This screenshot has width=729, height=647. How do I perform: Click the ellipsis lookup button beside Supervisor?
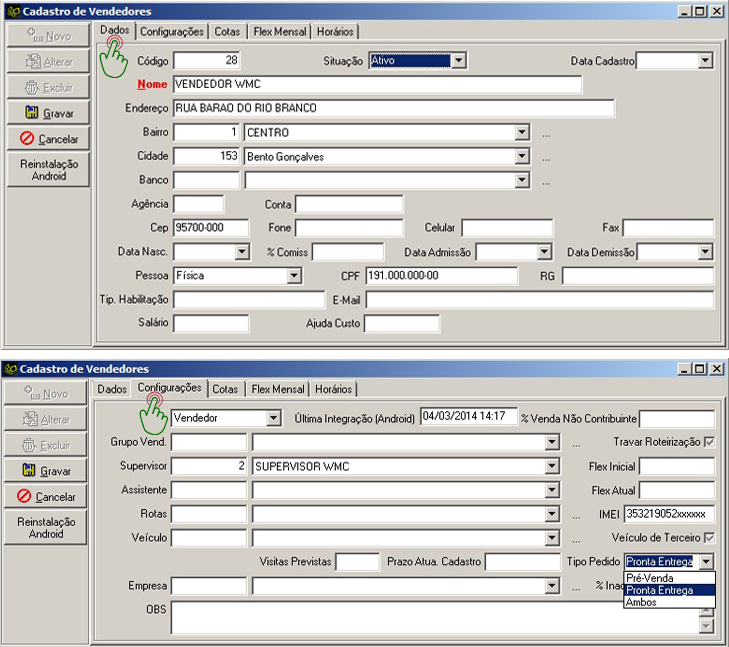(575, 467)
